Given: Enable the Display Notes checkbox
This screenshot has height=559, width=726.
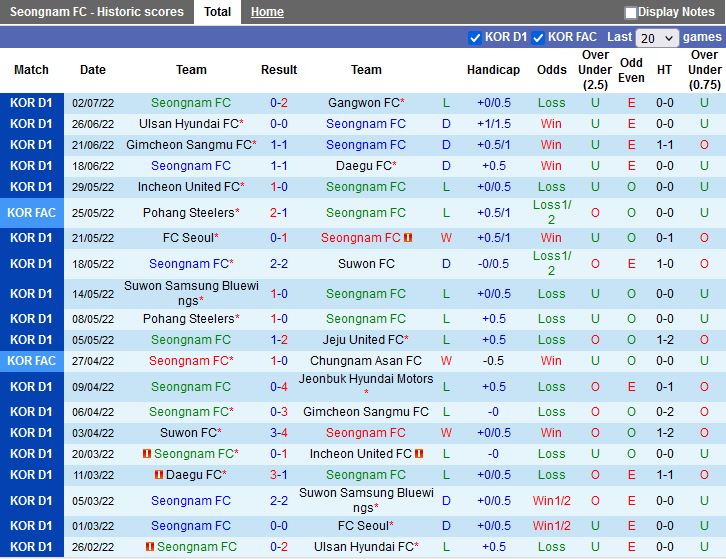Looking at the screenshot, I should click(x=631, y=12).
